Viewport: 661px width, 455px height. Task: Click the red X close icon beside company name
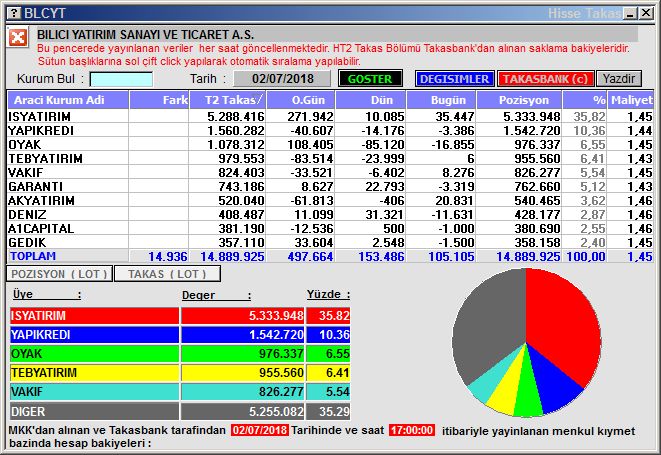pyautogui.click(x=18, y=38)
